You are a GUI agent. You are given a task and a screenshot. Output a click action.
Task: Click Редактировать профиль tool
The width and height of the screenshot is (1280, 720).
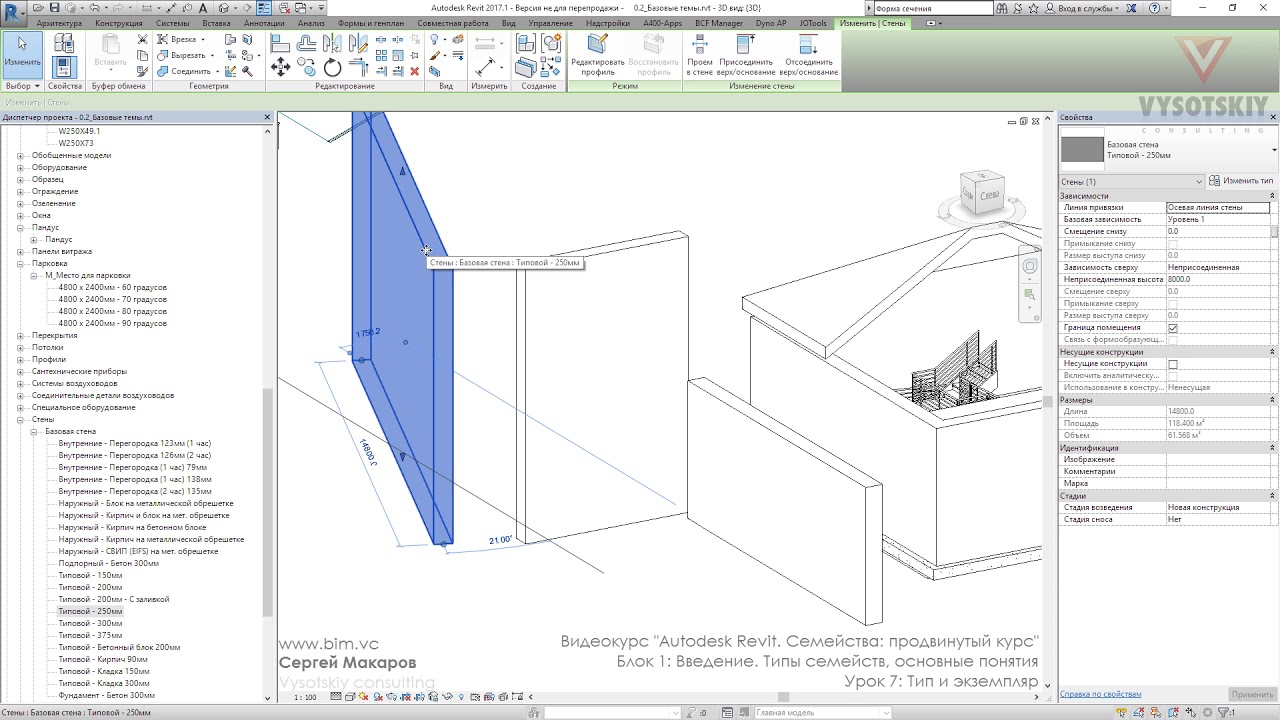[597, 55]
